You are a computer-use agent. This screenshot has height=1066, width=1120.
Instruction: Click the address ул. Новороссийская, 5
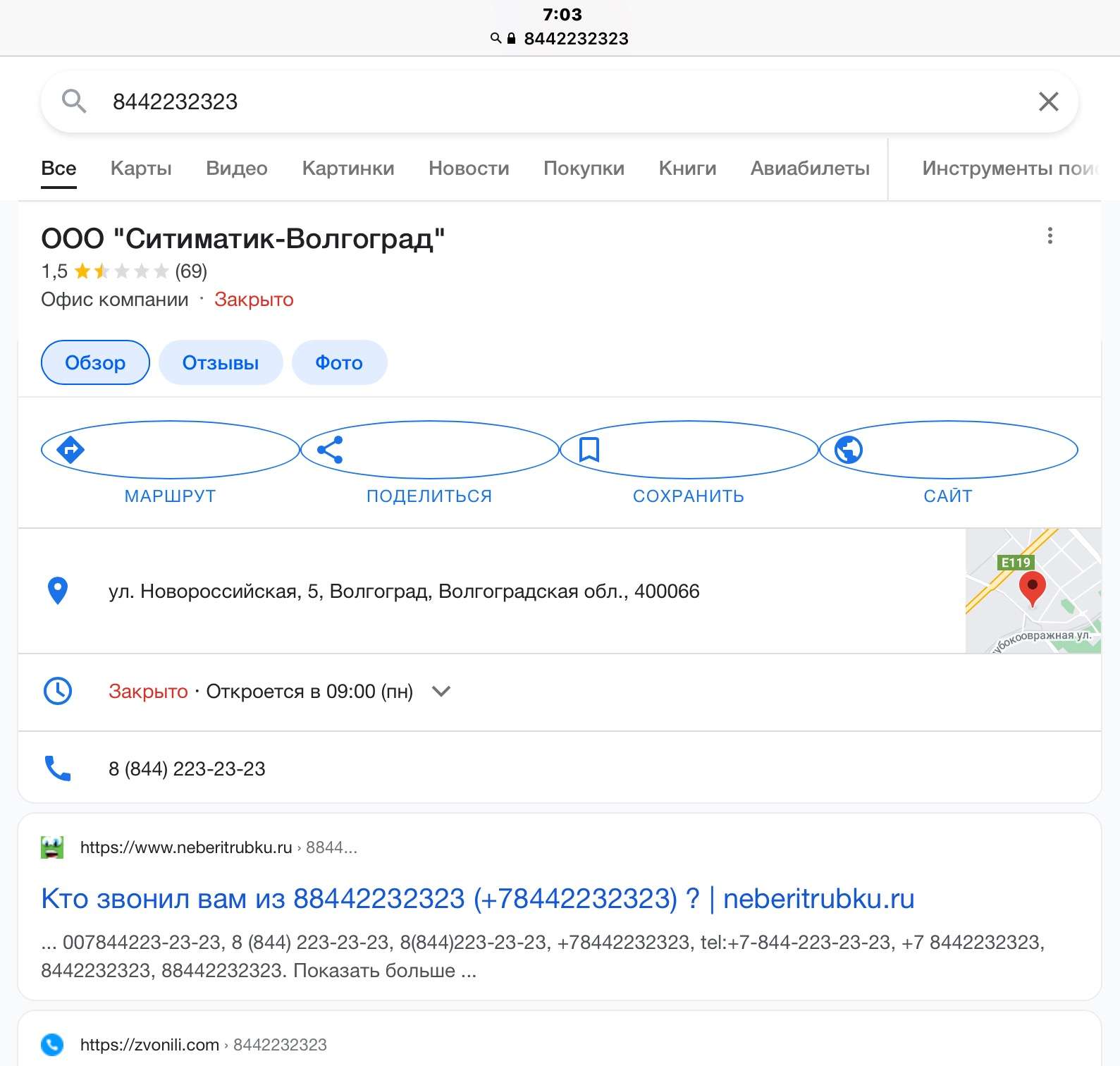coord(404,591)
